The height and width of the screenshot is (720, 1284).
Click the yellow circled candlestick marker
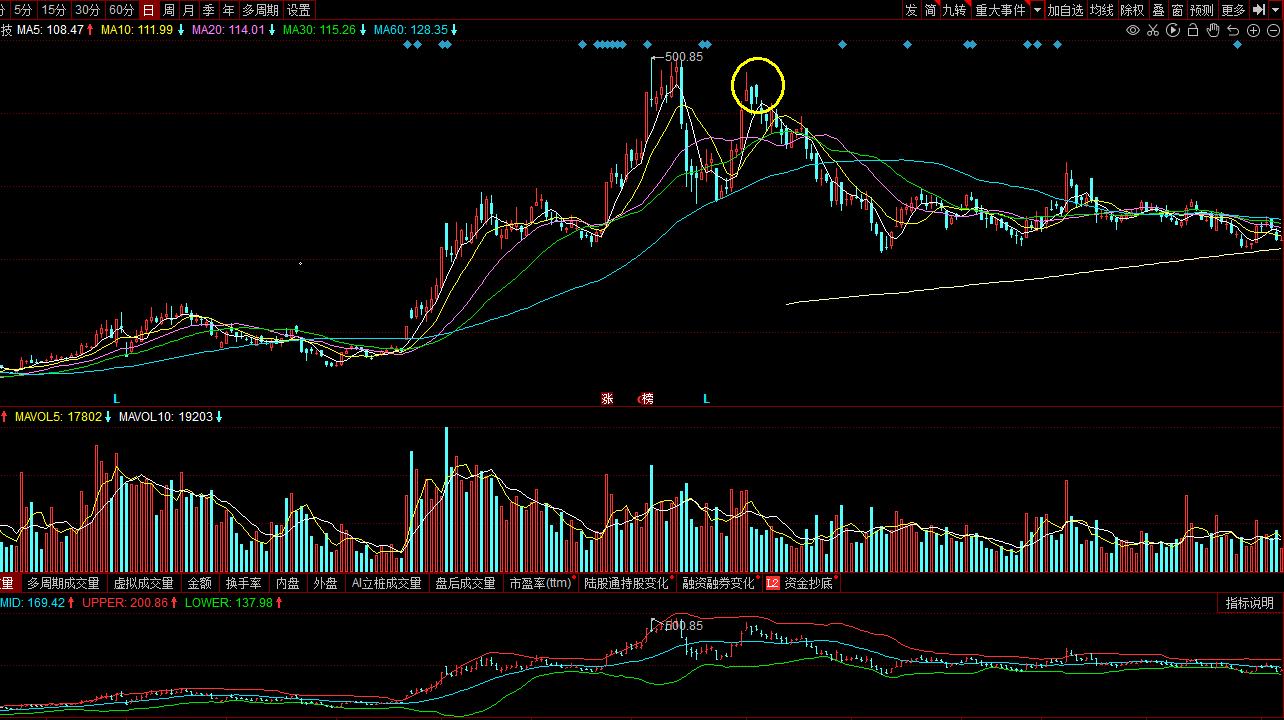[758, 85]
